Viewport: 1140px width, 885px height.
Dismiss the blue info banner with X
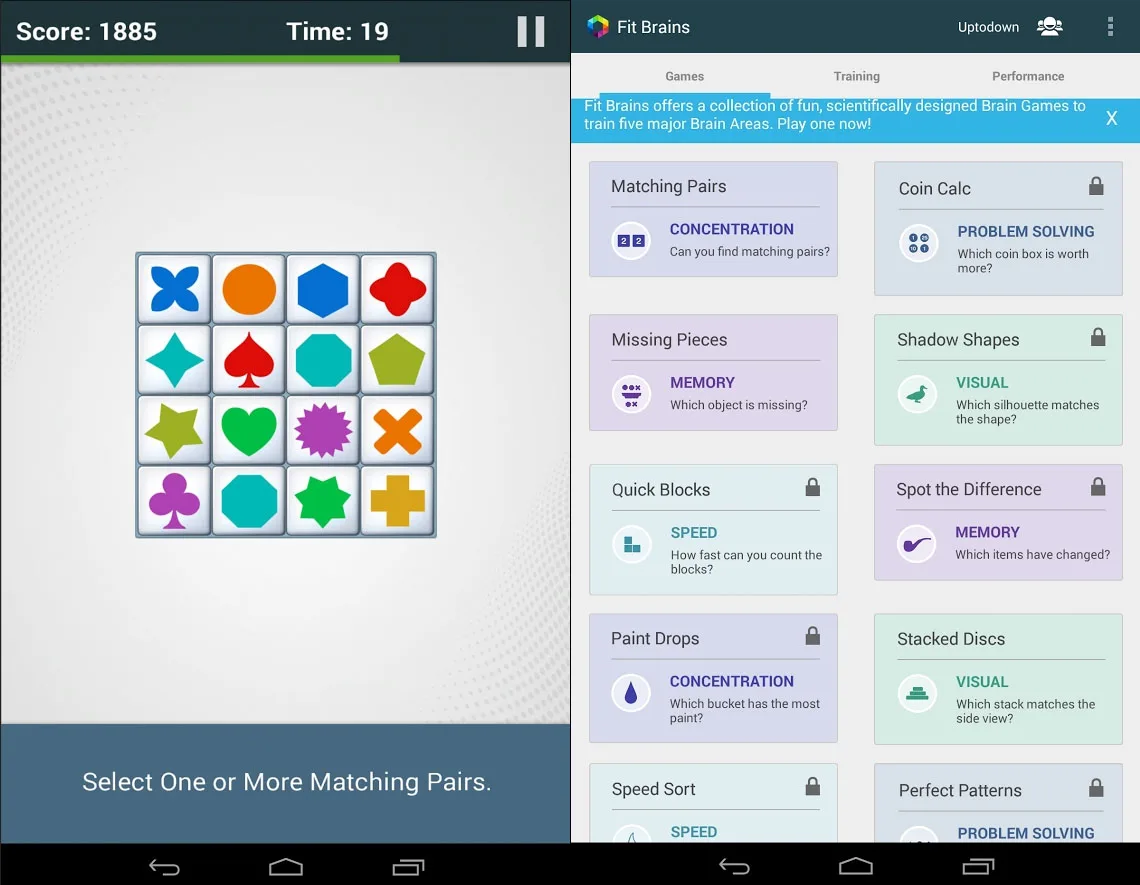[x=1112, y=118]
